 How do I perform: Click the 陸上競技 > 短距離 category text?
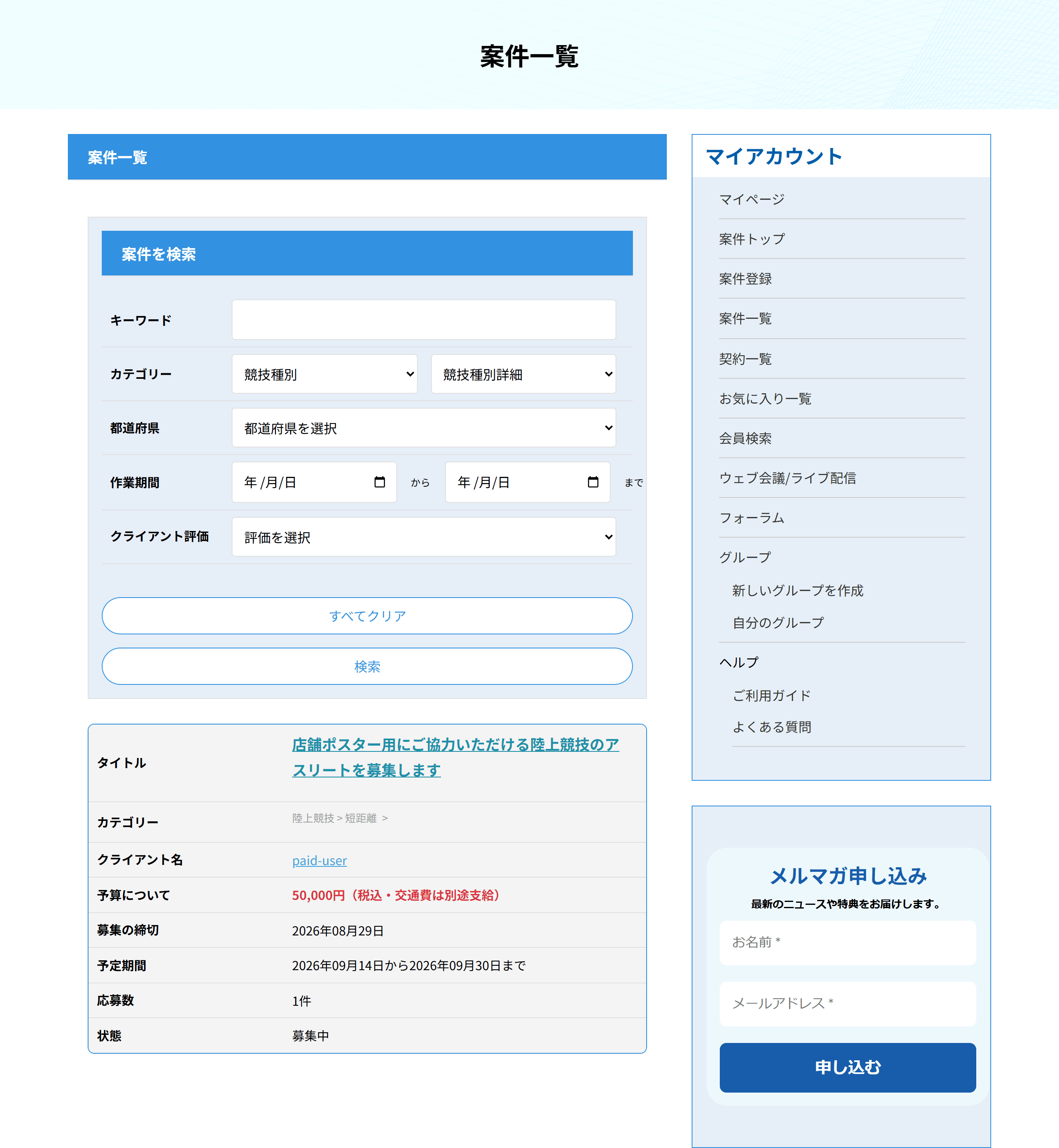[x=340, y=818]
